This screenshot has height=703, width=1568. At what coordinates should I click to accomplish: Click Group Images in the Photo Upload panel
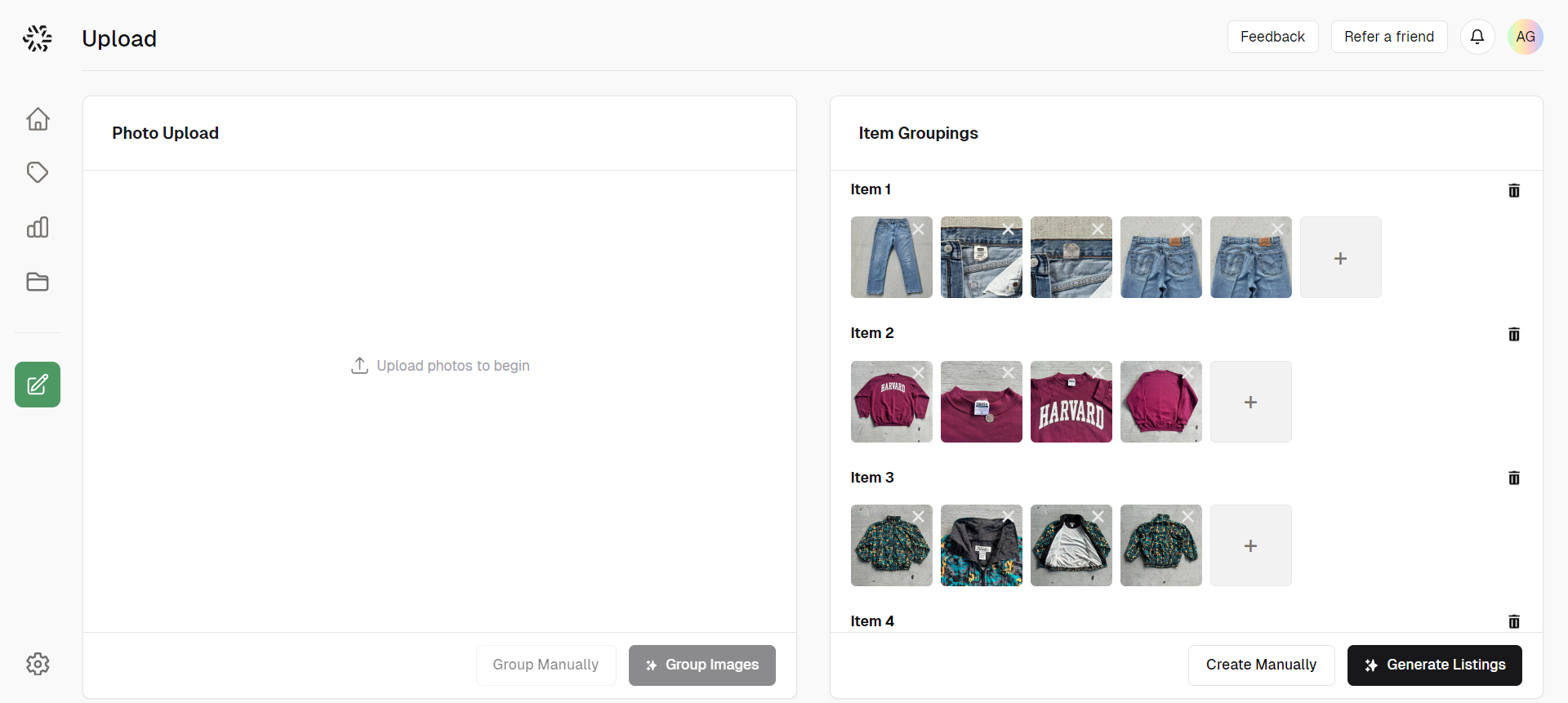click(x=702, y=665)
